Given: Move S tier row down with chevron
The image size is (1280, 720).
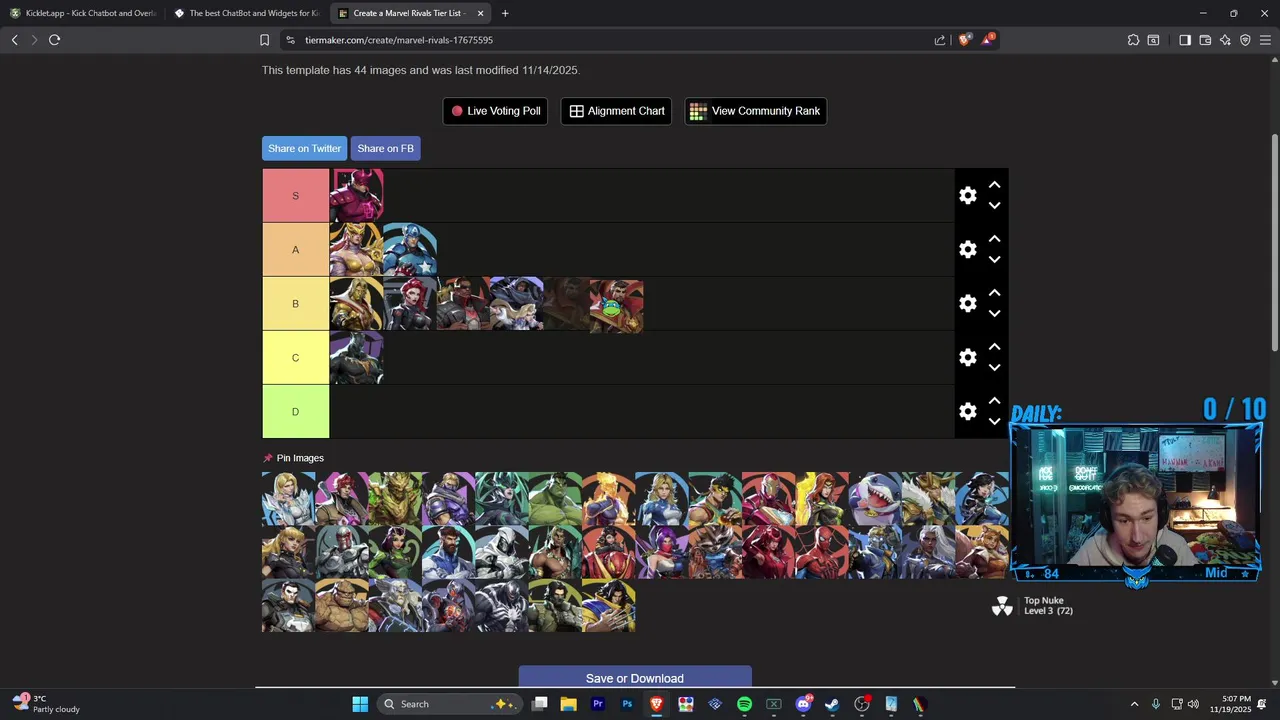Looking at the screenshot, I should tap(994, 206).
